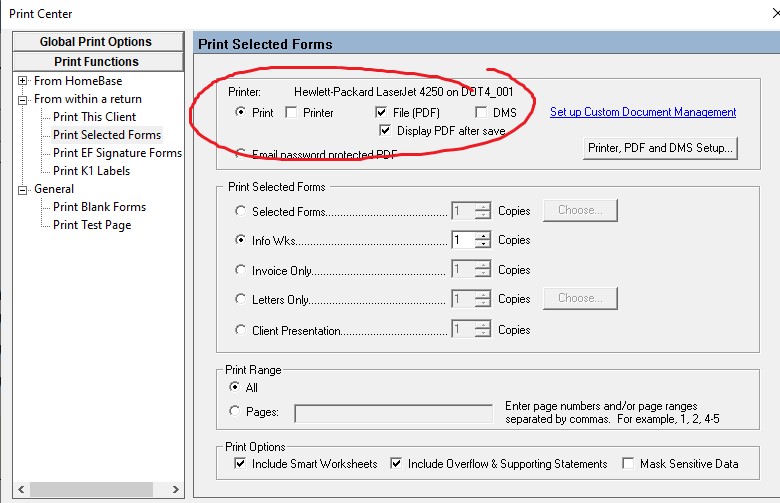Collapse the General tree node

(22, 189)
